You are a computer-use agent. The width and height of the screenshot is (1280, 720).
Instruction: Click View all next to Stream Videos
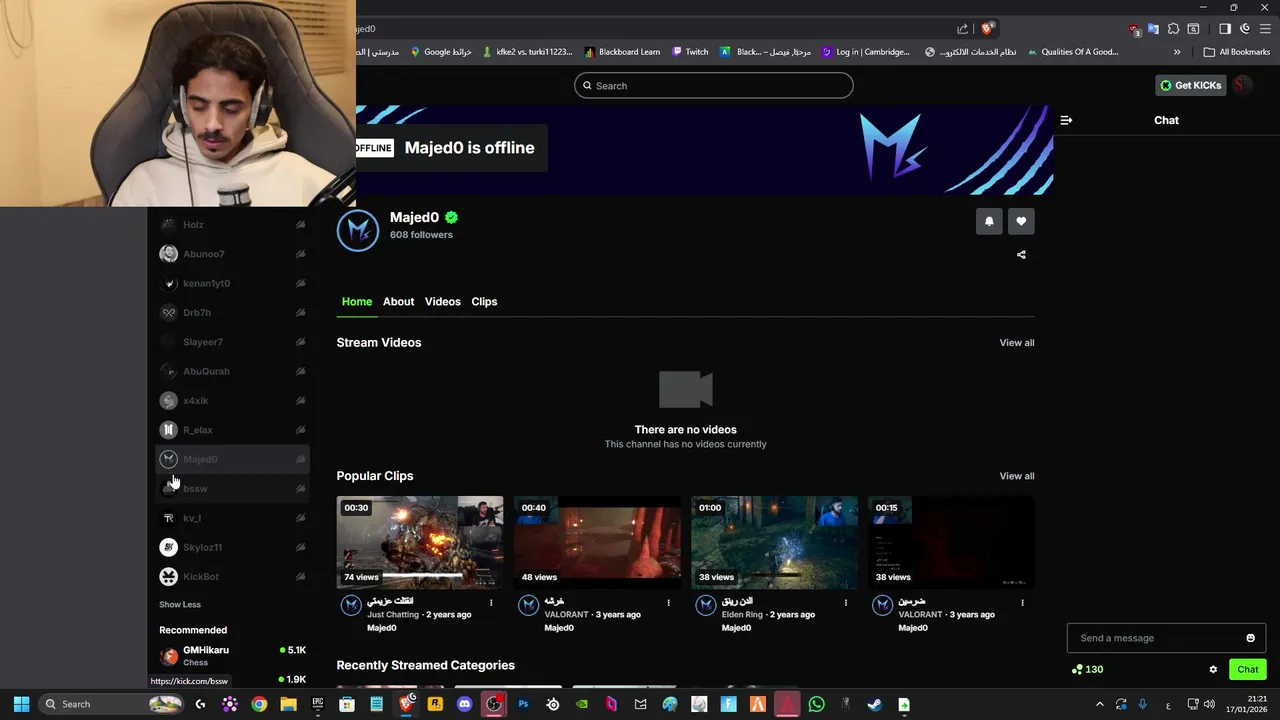[1017, 343]
